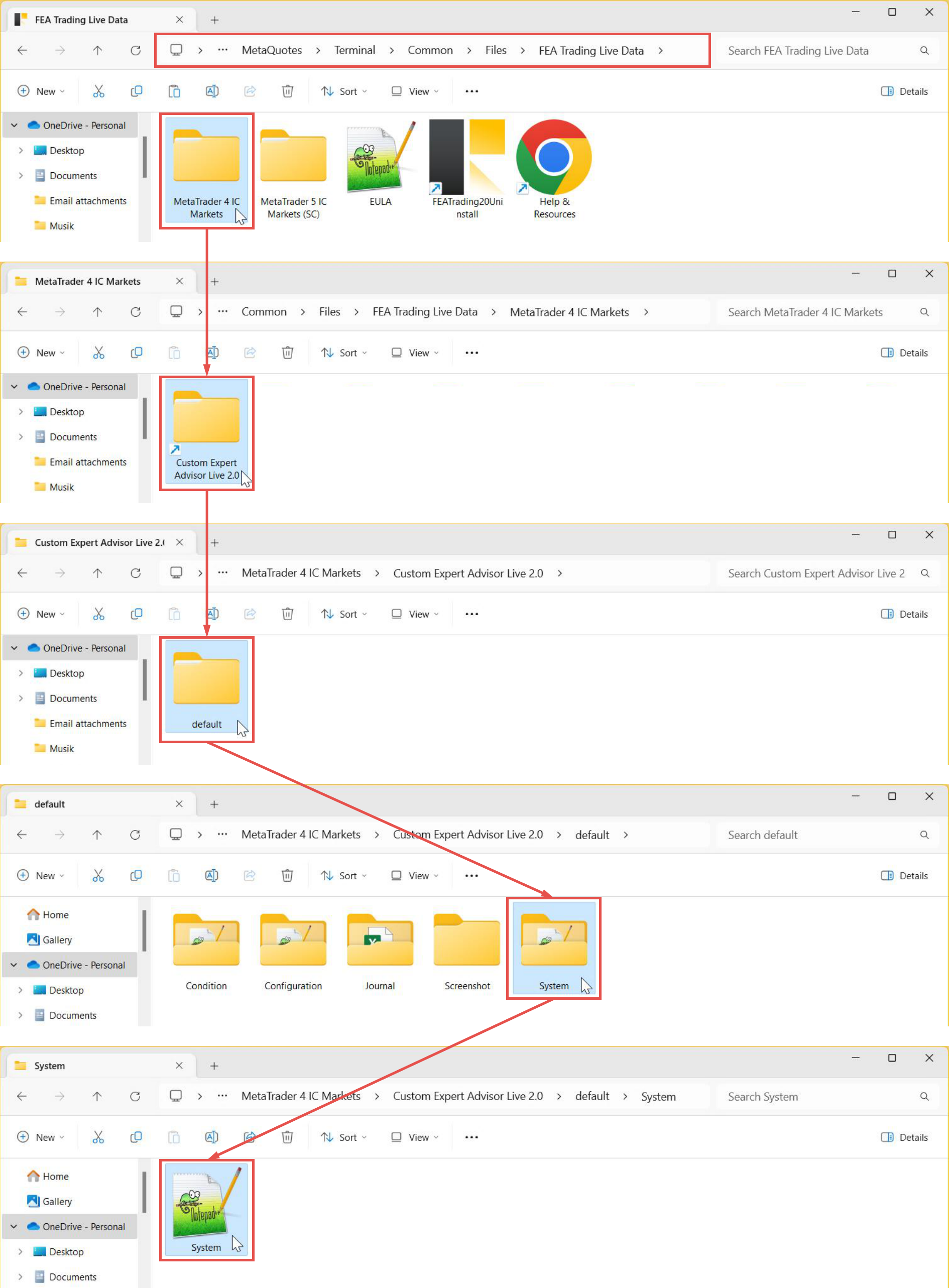Click MetaQuotes in the breadcrumb path
949x1288 pixels.
pos(272,51)
